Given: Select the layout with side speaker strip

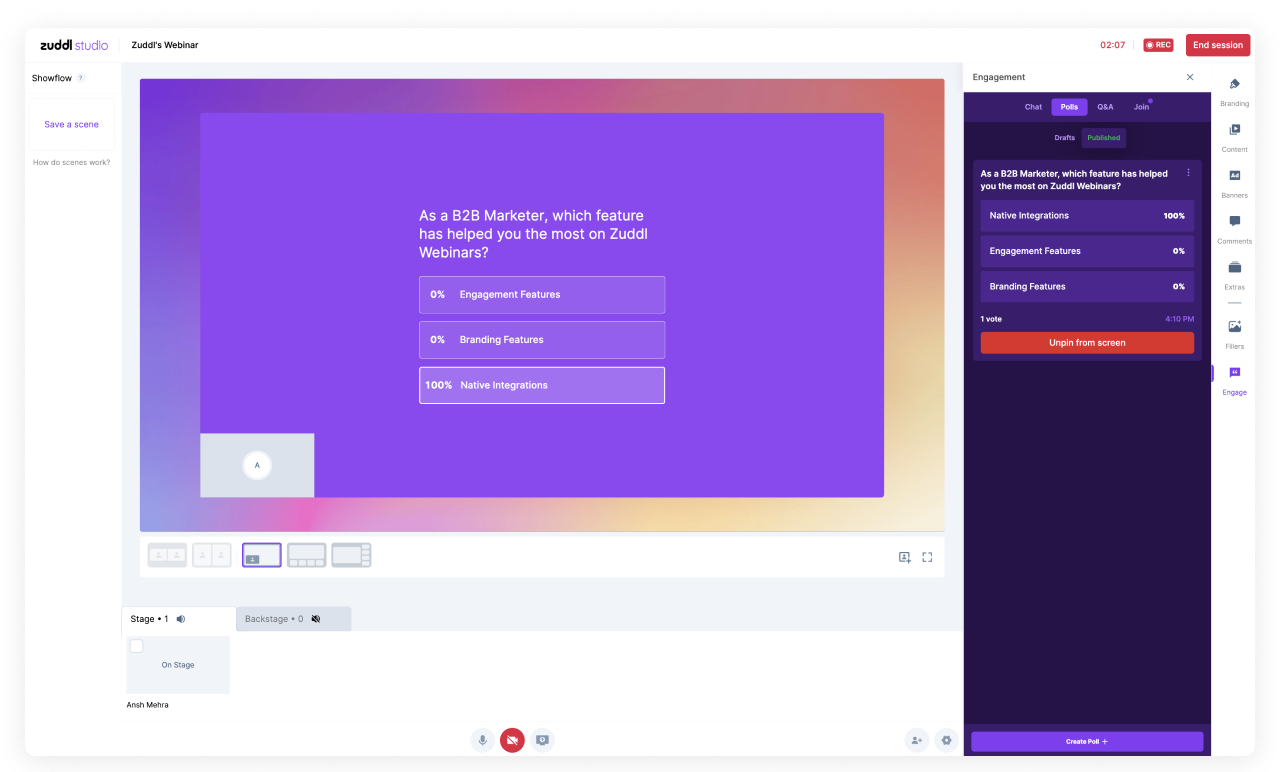Looking at the screenshot, I should click(x=351, y=555).
